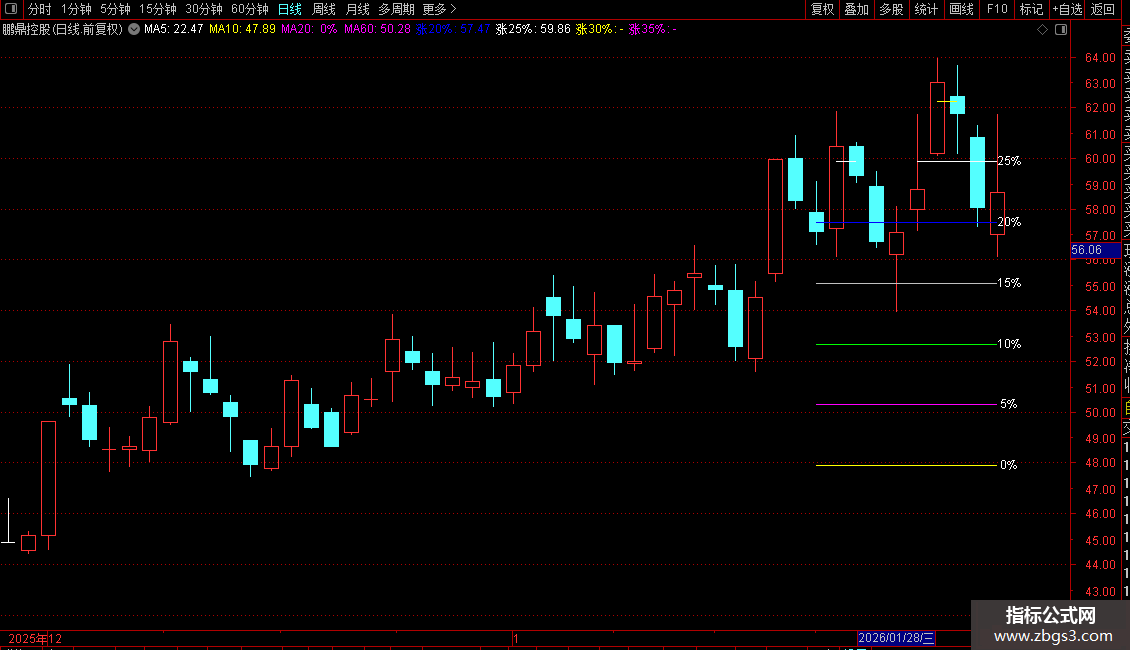Screen dimensions: 1130x650
Task: Click the 涨35% indicator label
Action: click(652, 30)
